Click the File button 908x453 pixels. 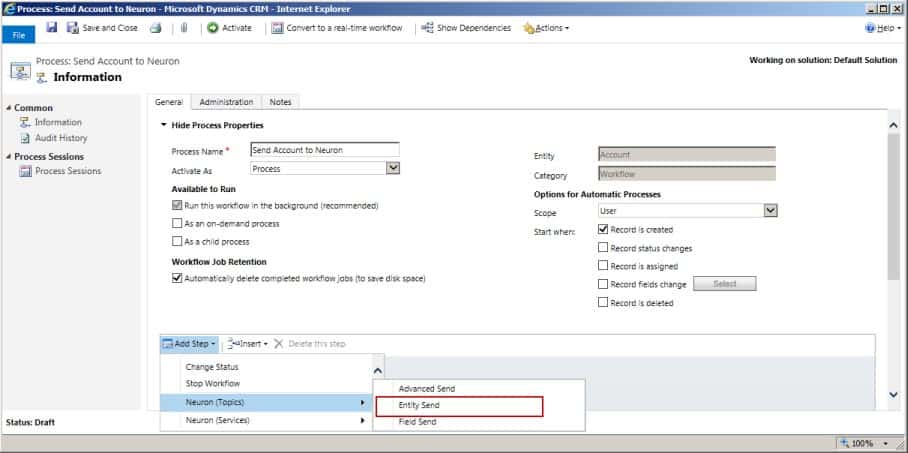[x=19, y=35]
